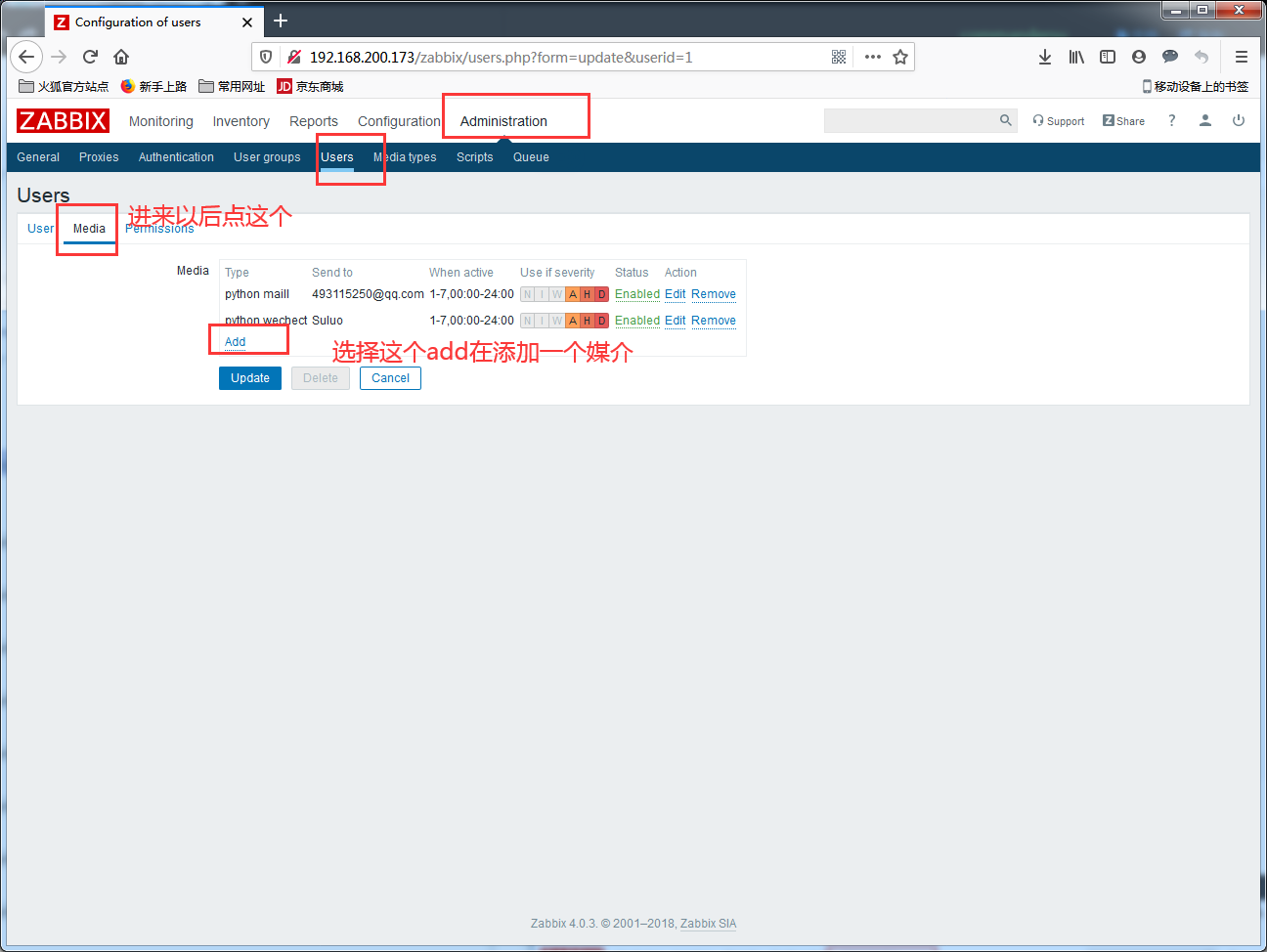Open the user profile icon in Zabbix
The image size is (1267, 952).
[1205, 120]
